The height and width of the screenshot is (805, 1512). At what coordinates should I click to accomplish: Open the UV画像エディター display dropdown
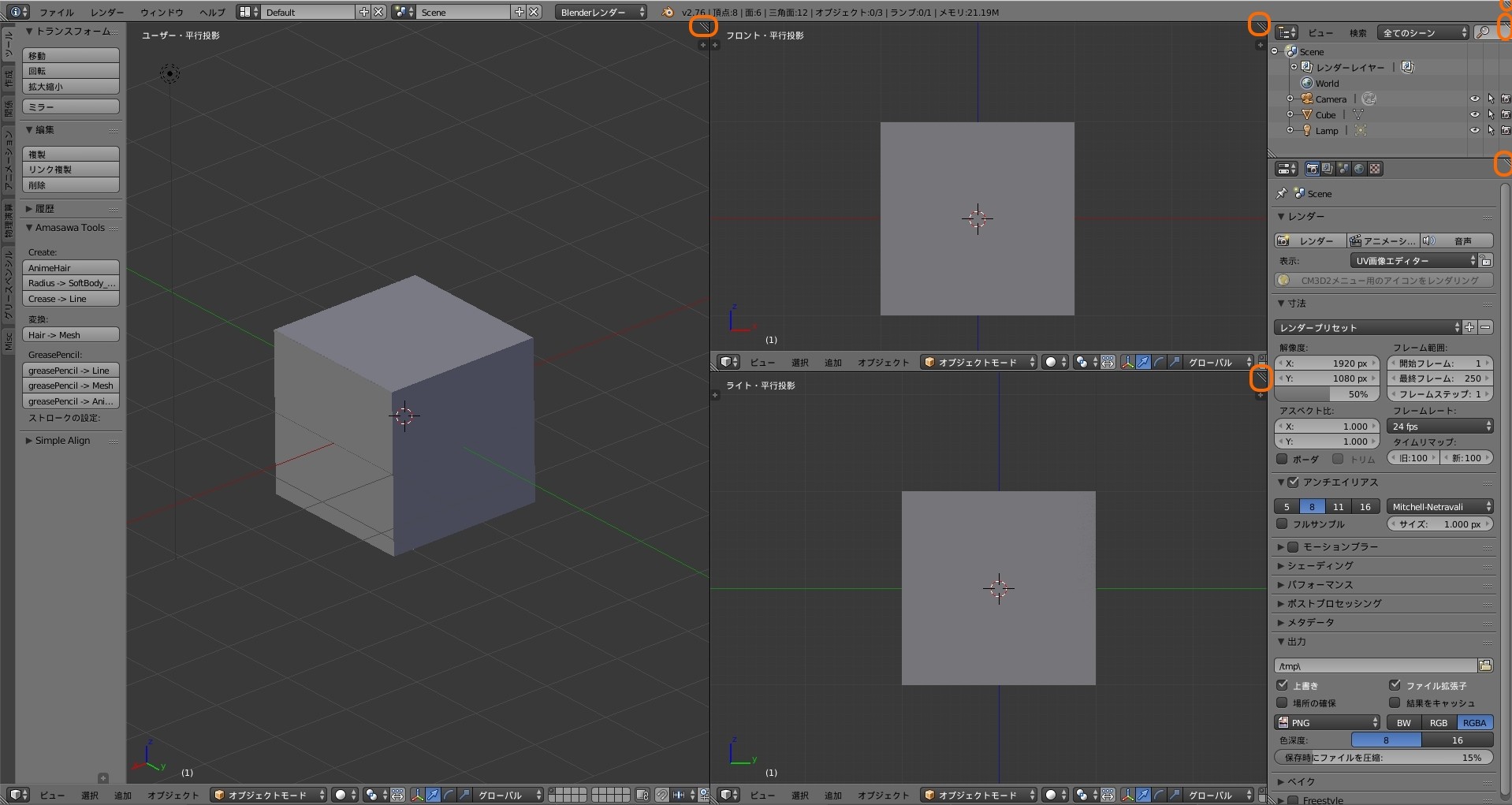point(1414,261)
